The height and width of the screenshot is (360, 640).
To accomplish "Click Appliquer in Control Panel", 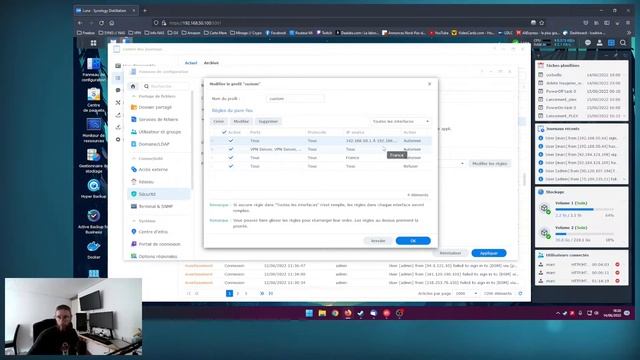I will [489, 253].
